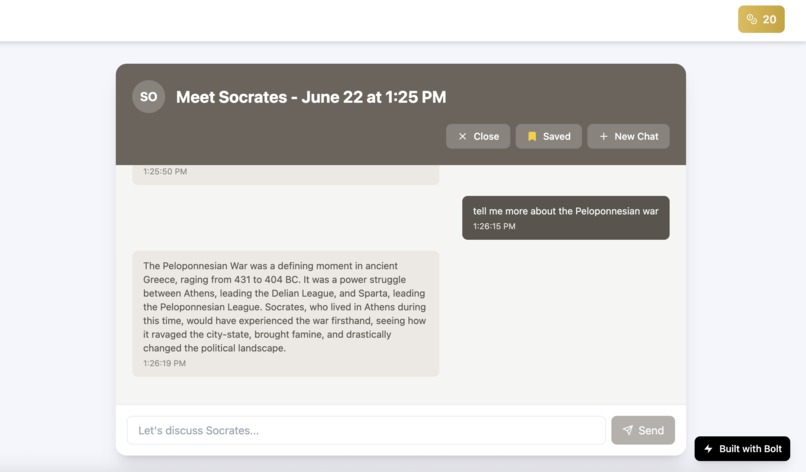Click the X icon on Close
This screenshot has height=472, width=806.
coord(462,136)
